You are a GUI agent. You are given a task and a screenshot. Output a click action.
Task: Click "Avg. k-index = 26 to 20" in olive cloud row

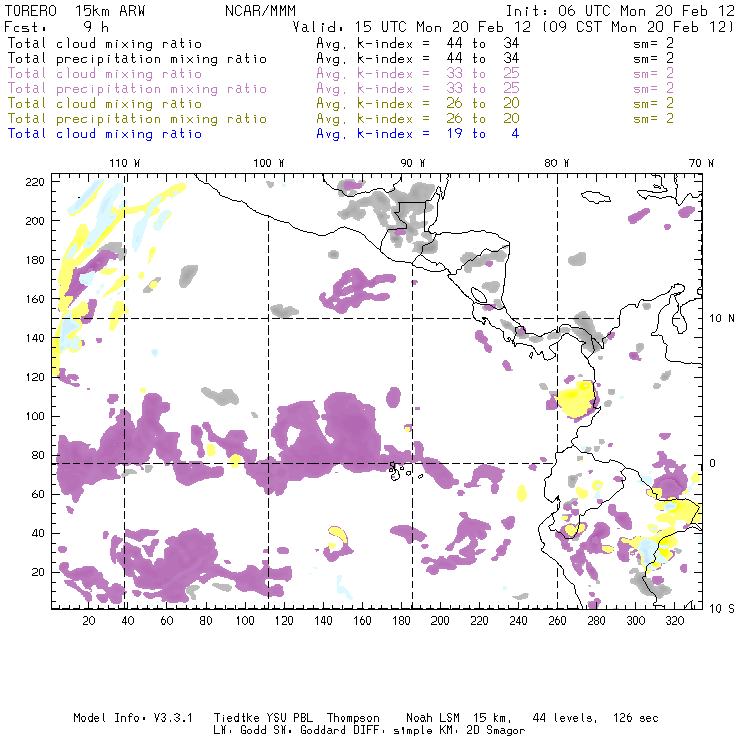tap(418, 104)
